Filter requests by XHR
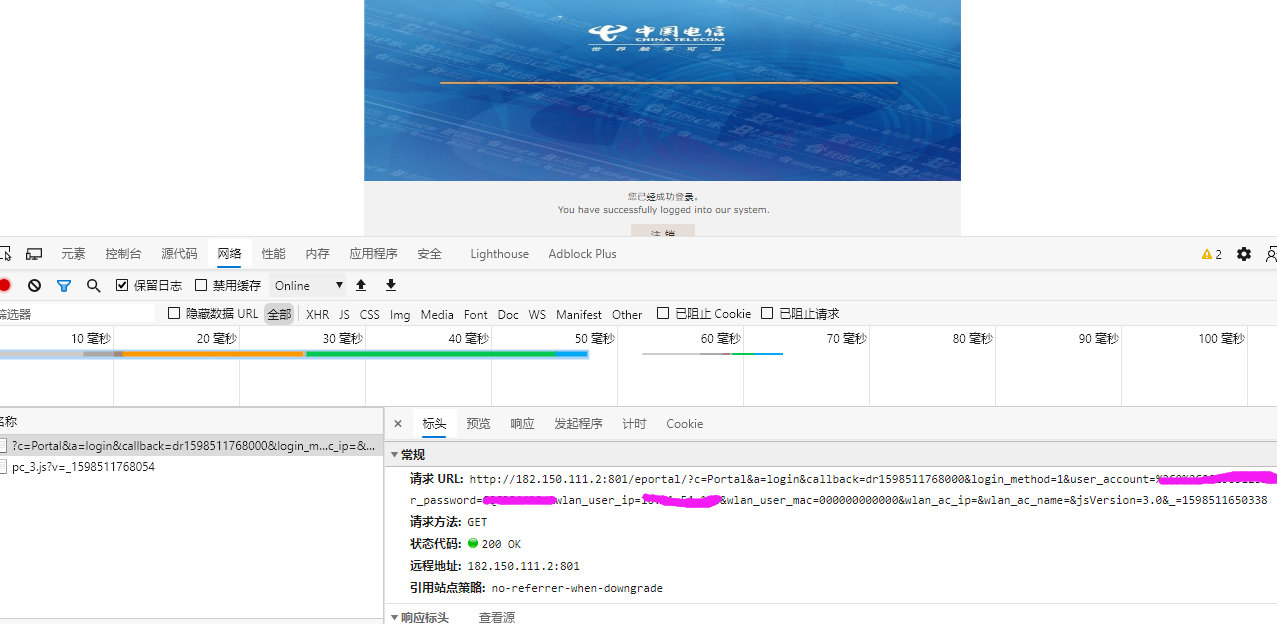 [317, 314]
